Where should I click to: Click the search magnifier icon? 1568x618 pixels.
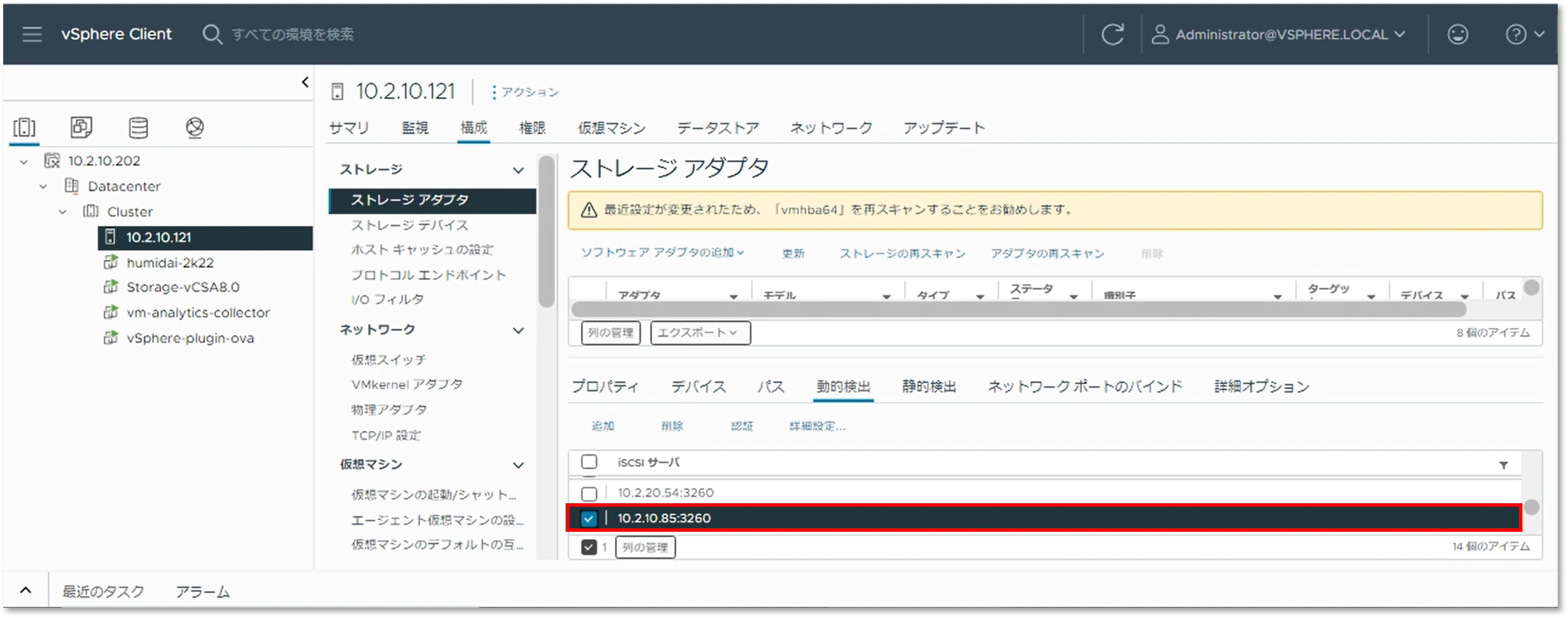pyautogui.click(x=212, y=34)
